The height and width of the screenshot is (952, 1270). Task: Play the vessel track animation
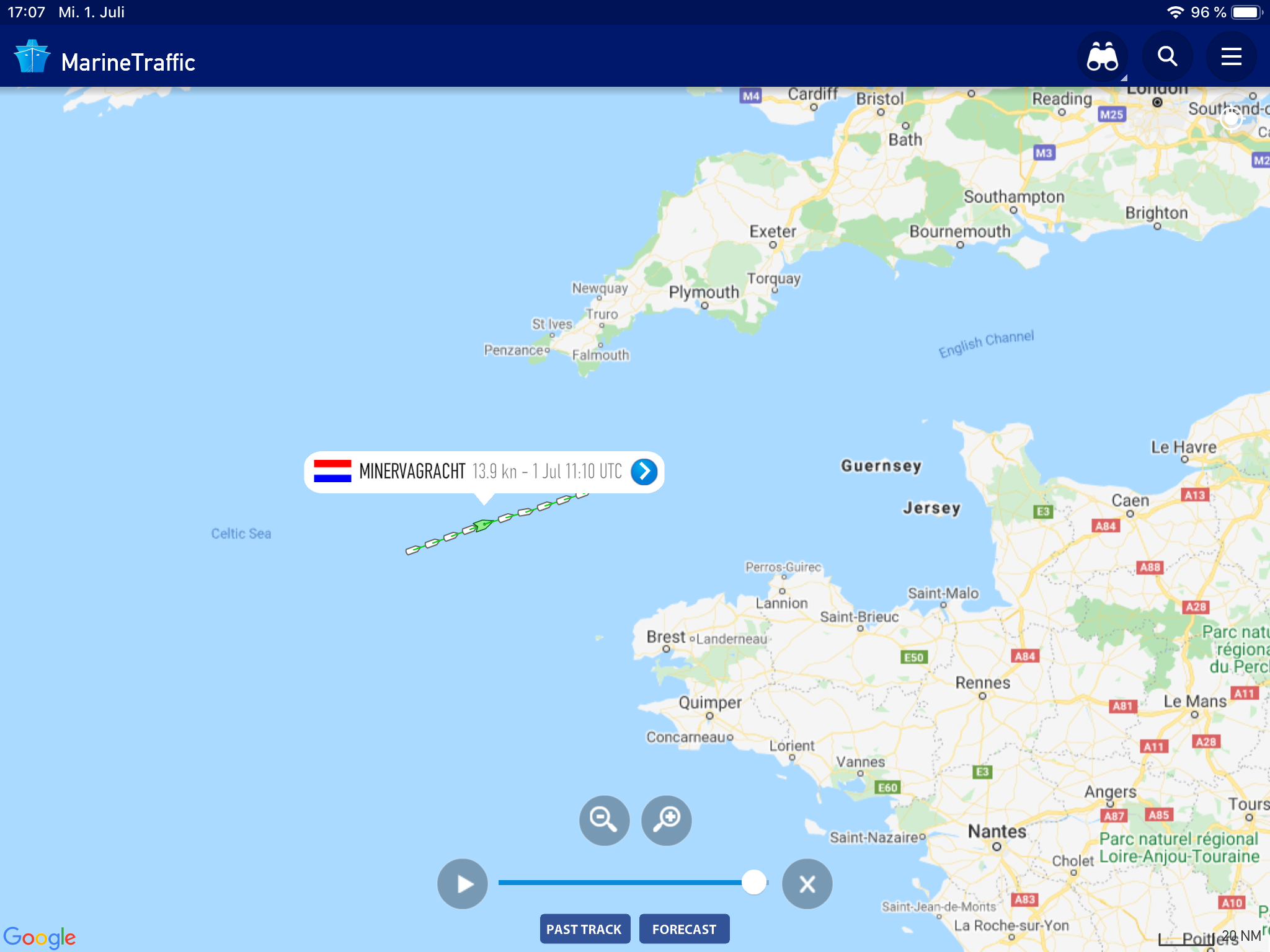pyautogui.click(x=463, y=884)
